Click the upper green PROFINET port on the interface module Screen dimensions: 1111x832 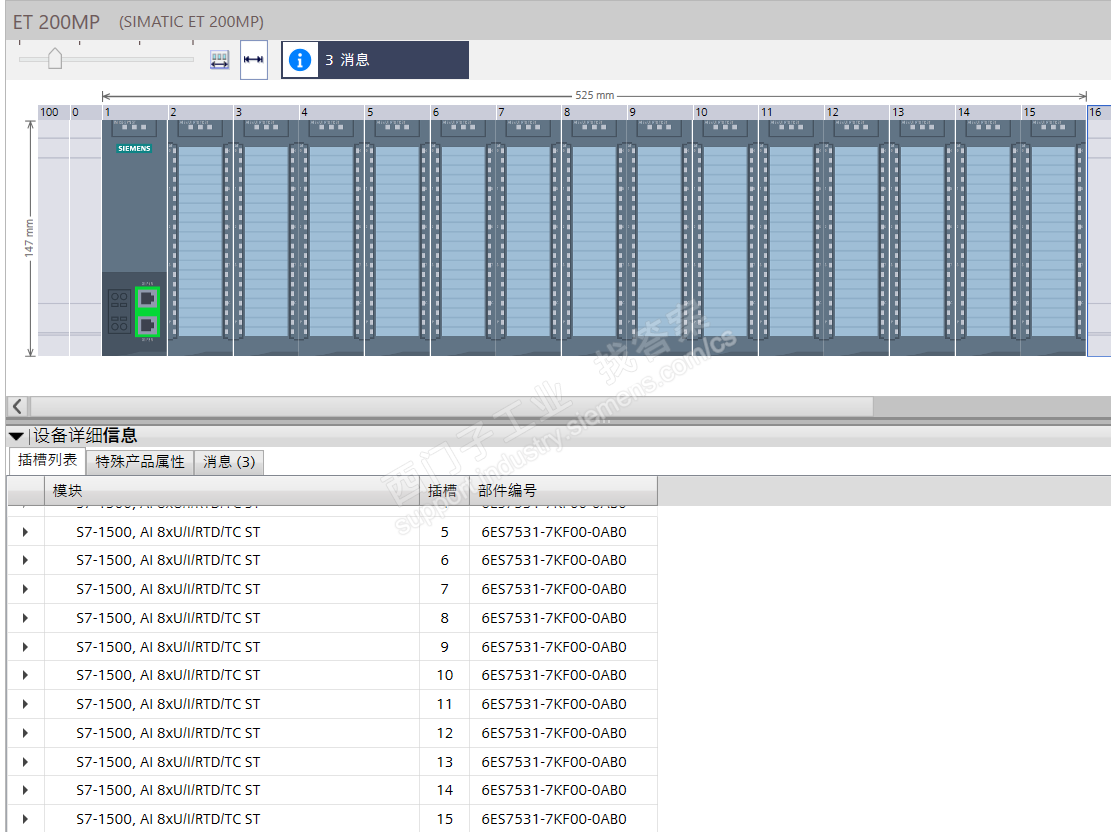147,298
